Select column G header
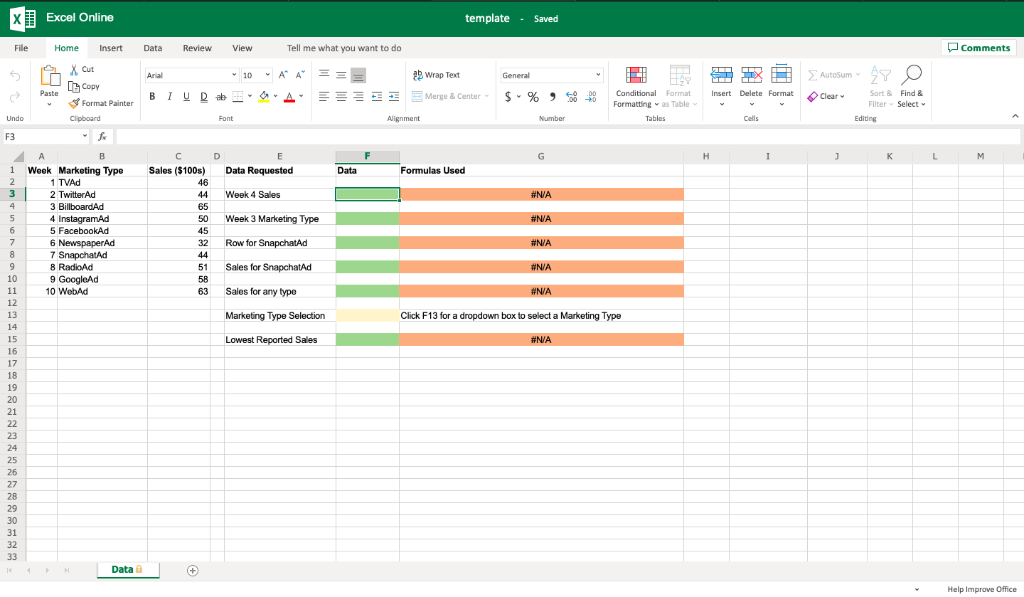The width and height of the screenshot is (1024, 597). [x=541, y=156]
